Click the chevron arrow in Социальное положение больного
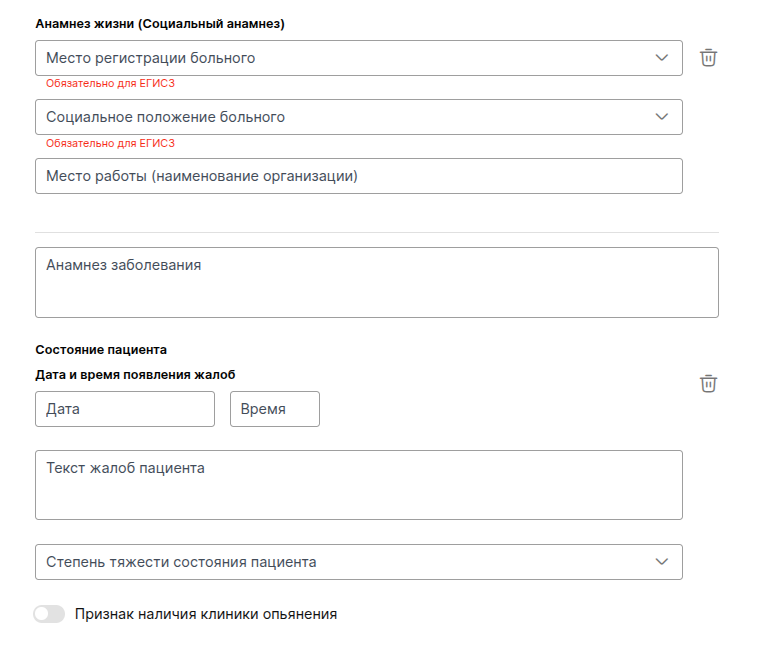 [x=662, y=117]
